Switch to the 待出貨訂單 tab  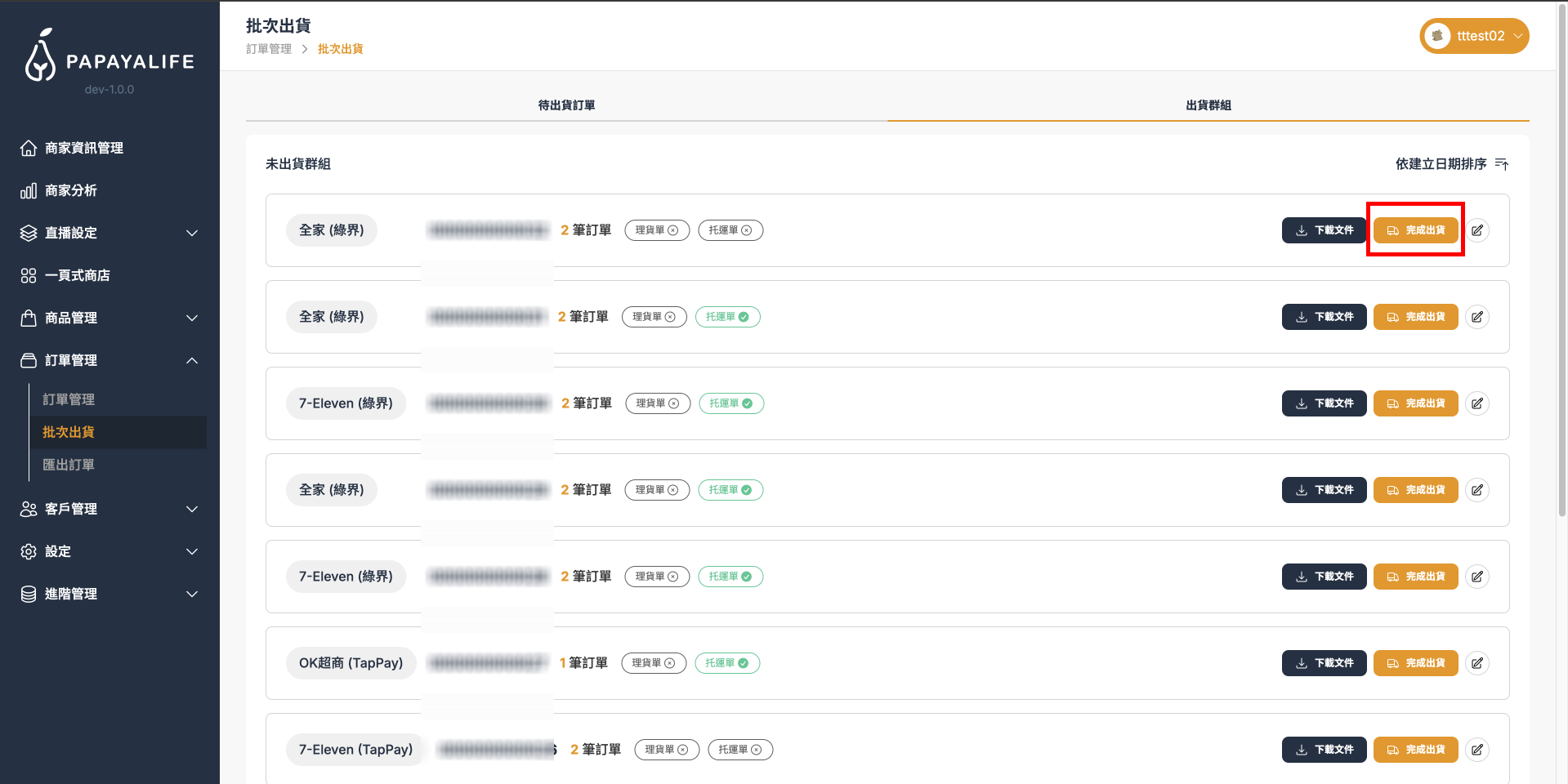click(566, 105)
